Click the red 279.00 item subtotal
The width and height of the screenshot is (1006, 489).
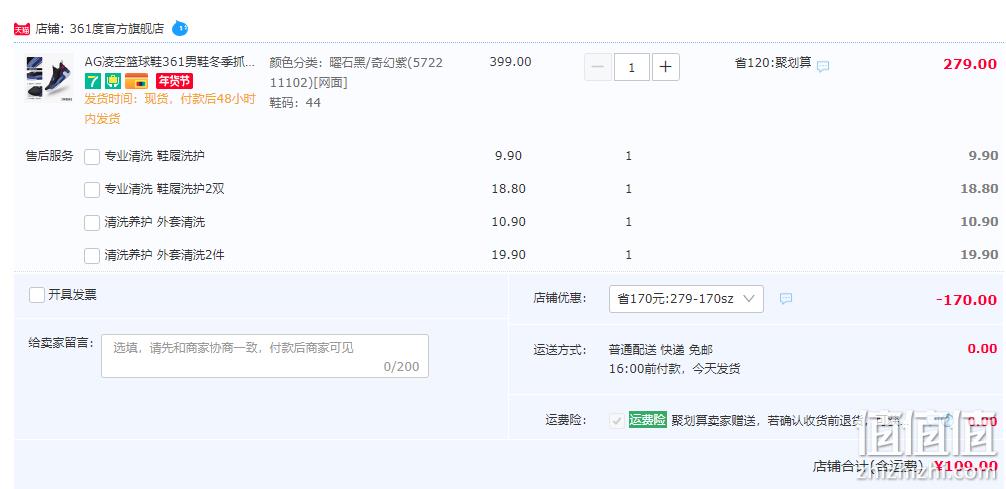(x=970, y=64)
